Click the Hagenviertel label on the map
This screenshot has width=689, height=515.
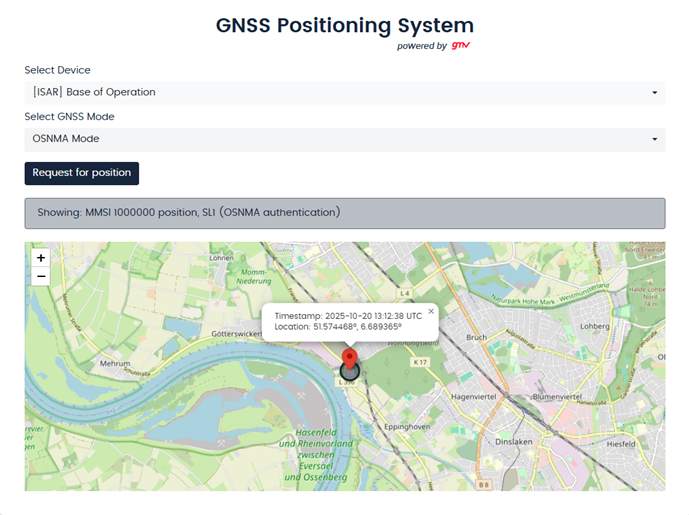click(481, 397)
